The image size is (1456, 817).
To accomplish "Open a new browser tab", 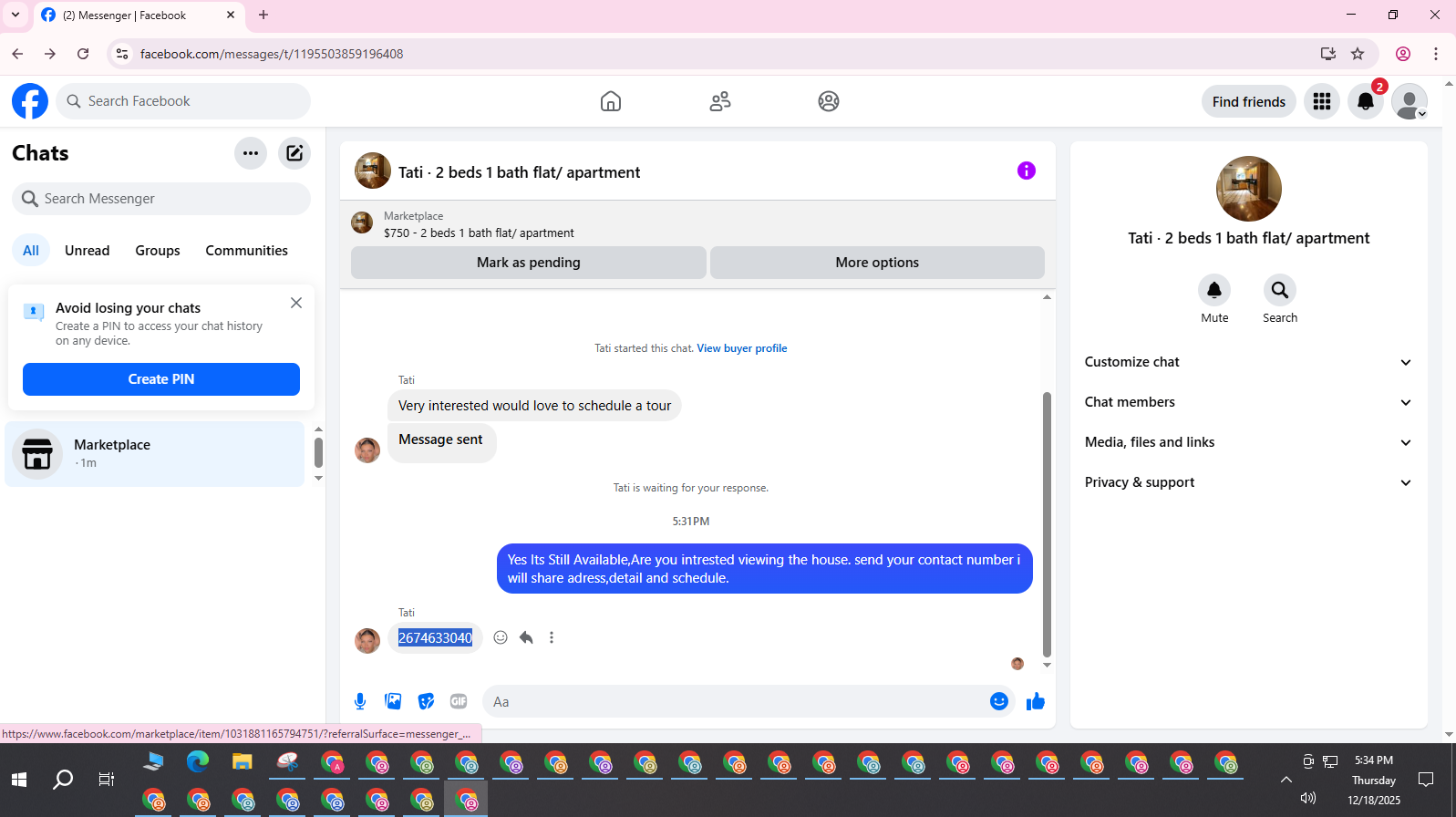I will [263, 15].
